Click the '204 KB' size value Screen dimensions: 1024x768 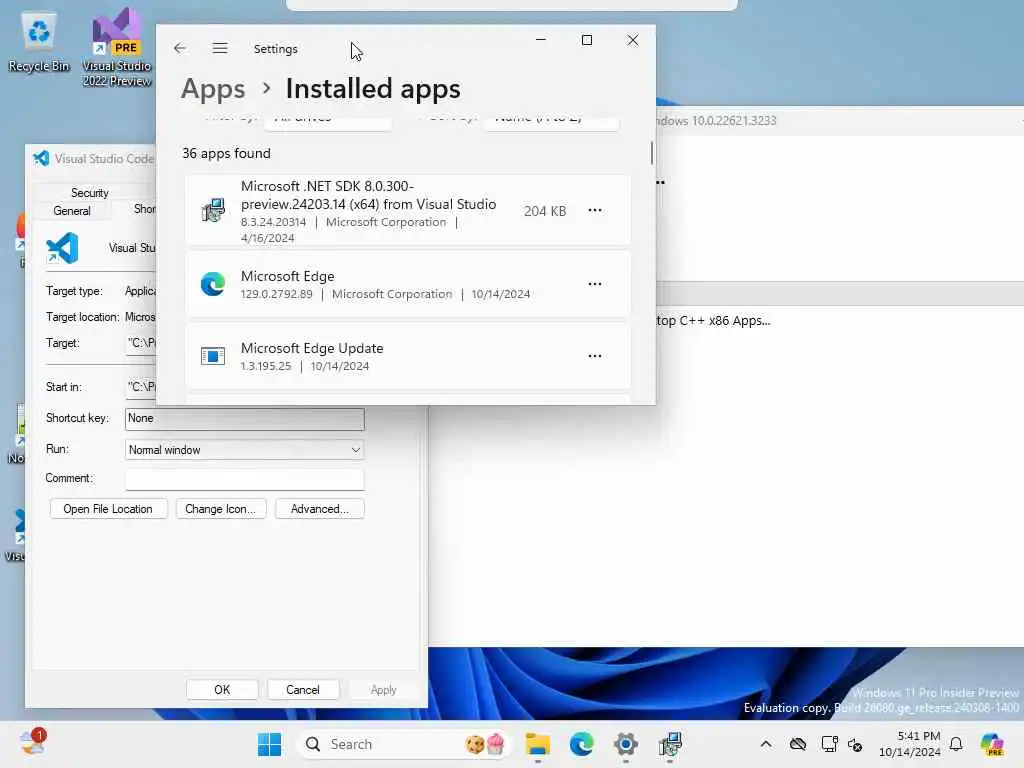tap(545, 211)
